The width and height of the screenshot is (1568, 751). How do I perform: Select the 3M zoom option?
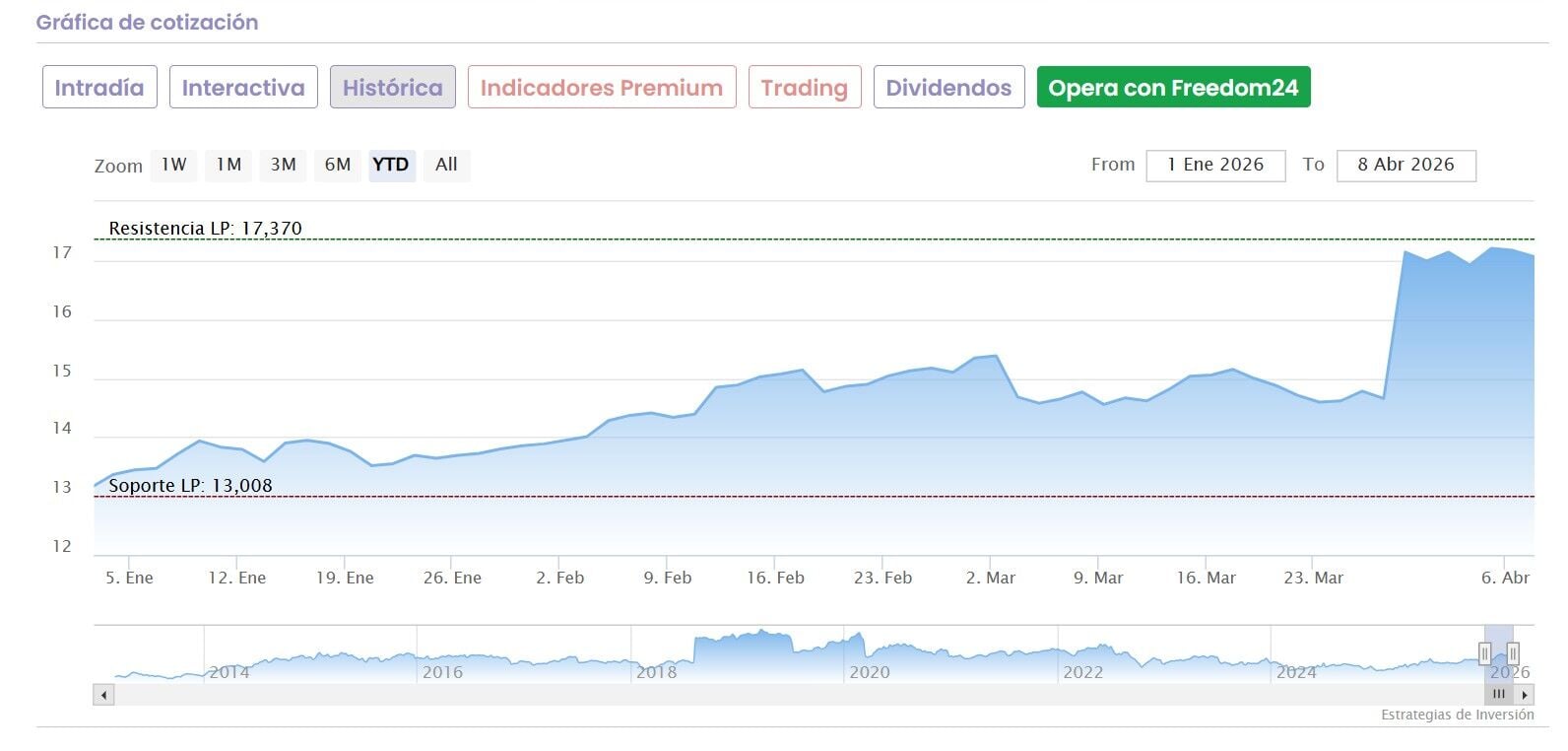click(x=284, y=165)
